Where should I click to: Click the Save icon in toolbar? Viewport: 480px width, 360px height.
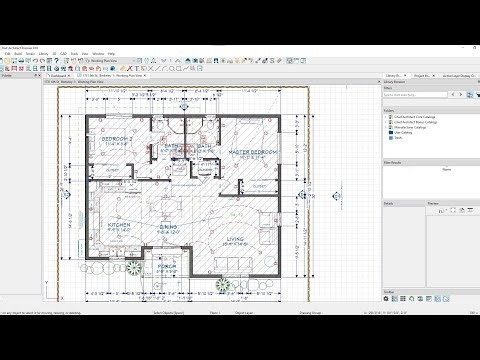pyautogui.click(x=14, y=61)
